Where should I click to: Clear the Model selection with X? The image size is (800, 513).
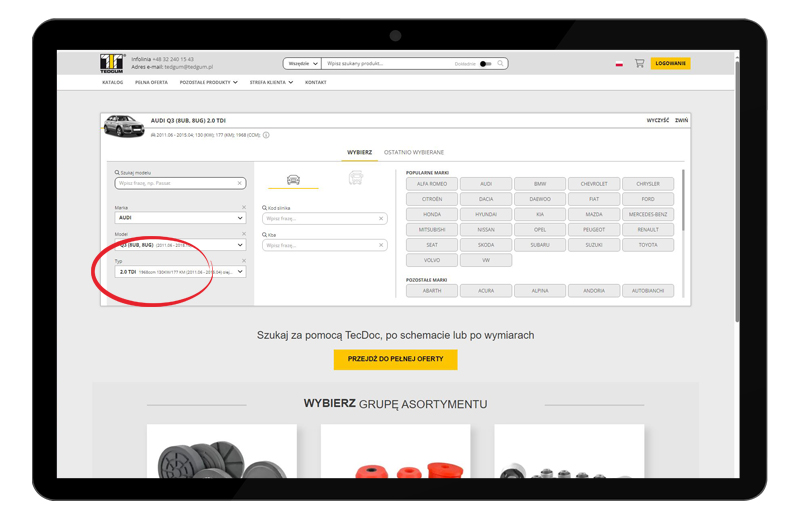tap(244, 233)
